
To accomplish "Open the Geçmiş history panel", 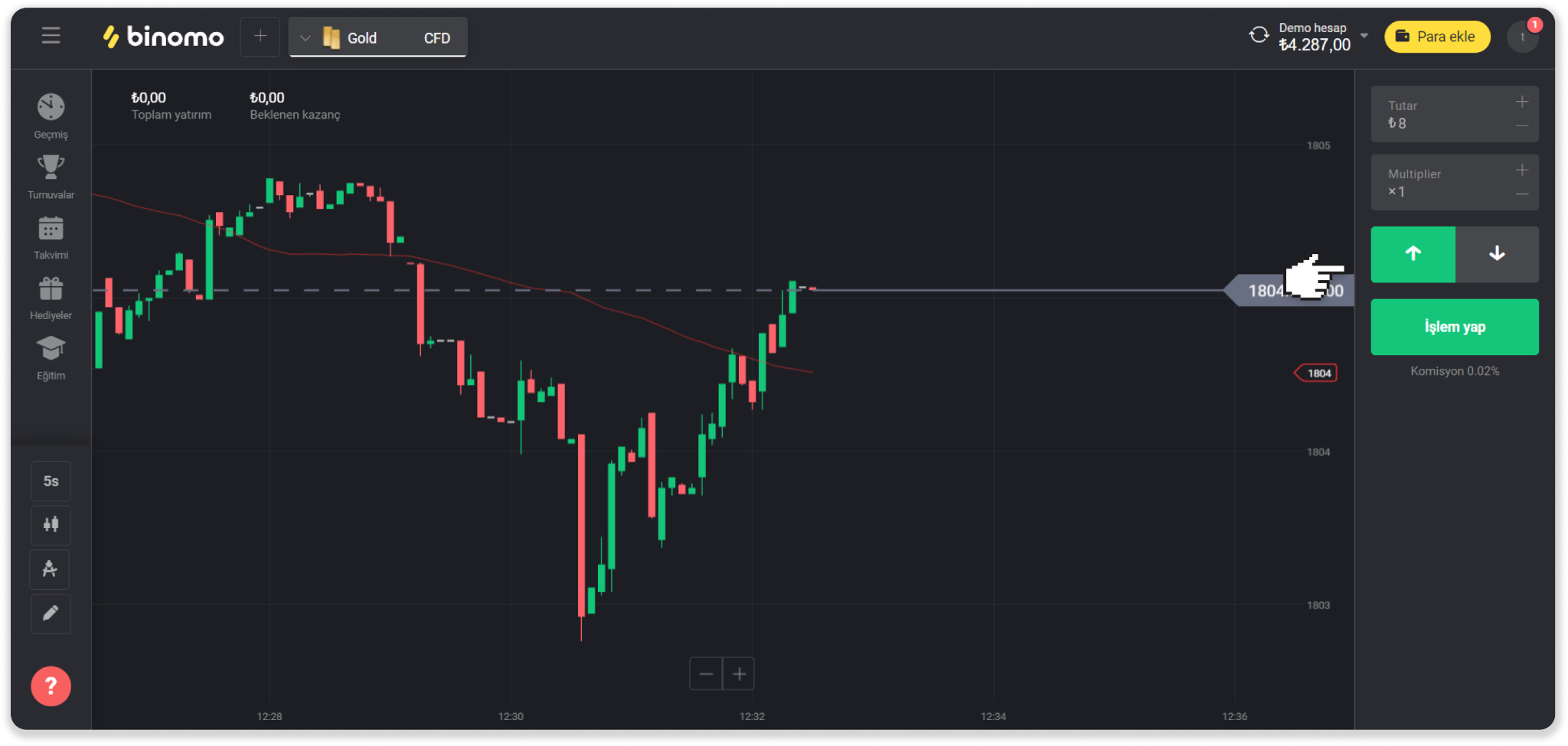I will (51, 108).
